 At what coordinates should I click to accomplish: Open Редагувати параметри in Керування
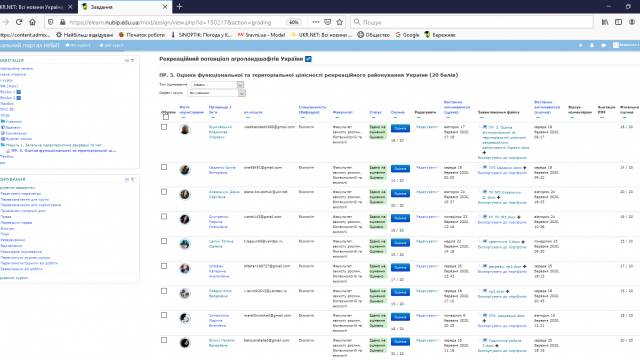[21, 193]
